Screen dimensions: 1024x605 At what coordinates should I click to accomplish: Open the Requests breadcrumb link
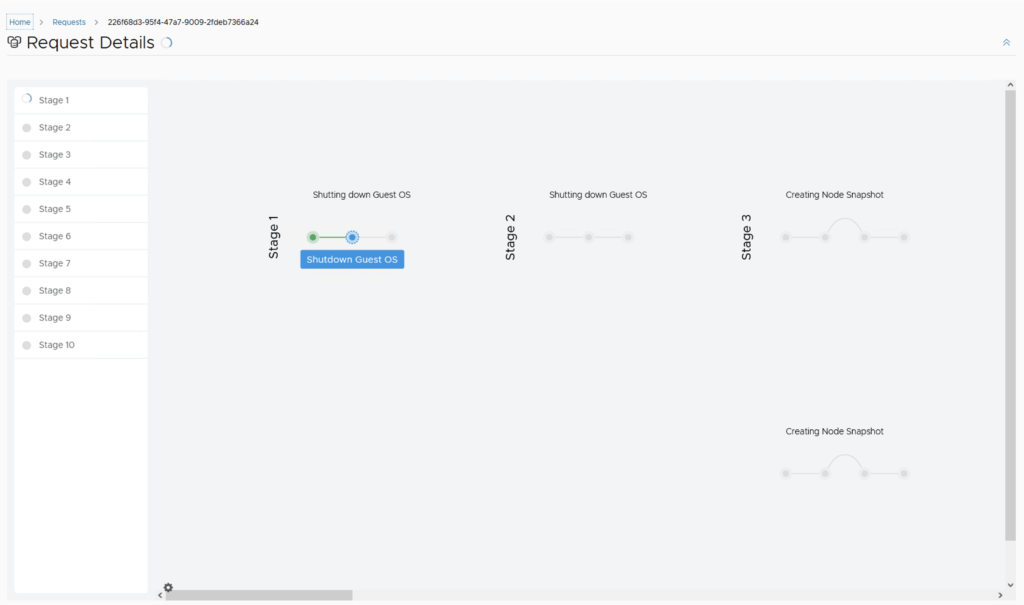point(69,22)
